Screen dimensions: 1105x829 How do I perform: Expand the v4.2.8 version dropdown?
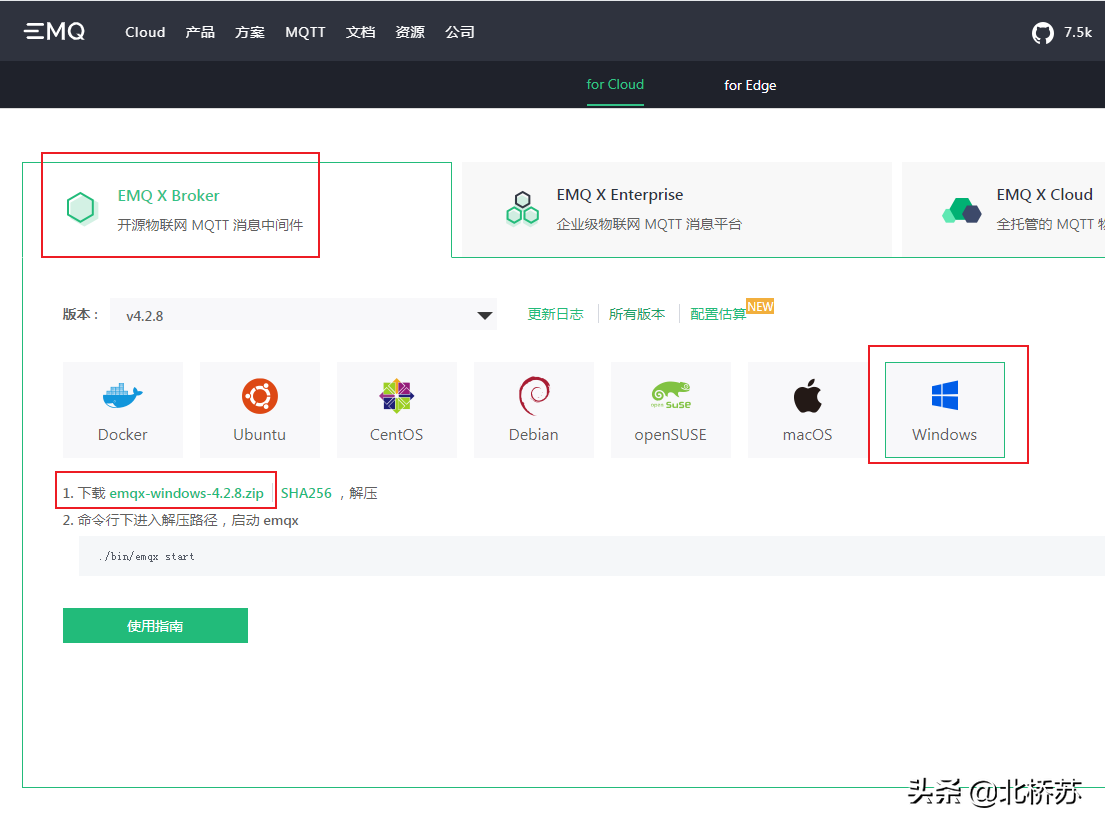pos(303,315)
